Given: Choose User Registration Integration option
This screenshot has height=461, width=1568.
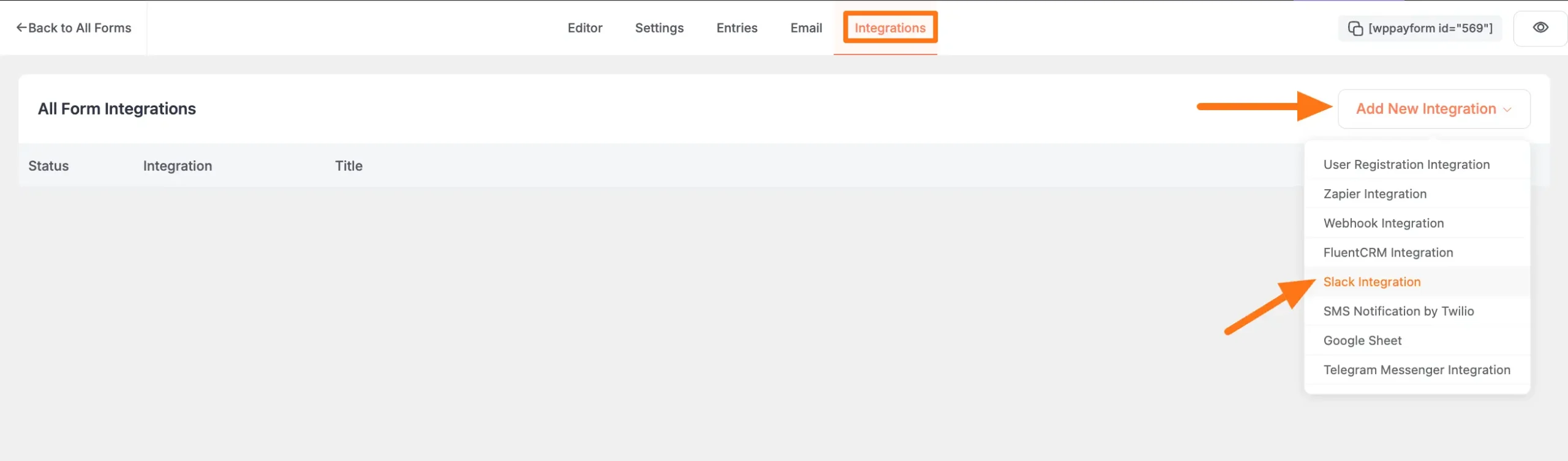Looking at the screenshot, I should point(1406,165).
